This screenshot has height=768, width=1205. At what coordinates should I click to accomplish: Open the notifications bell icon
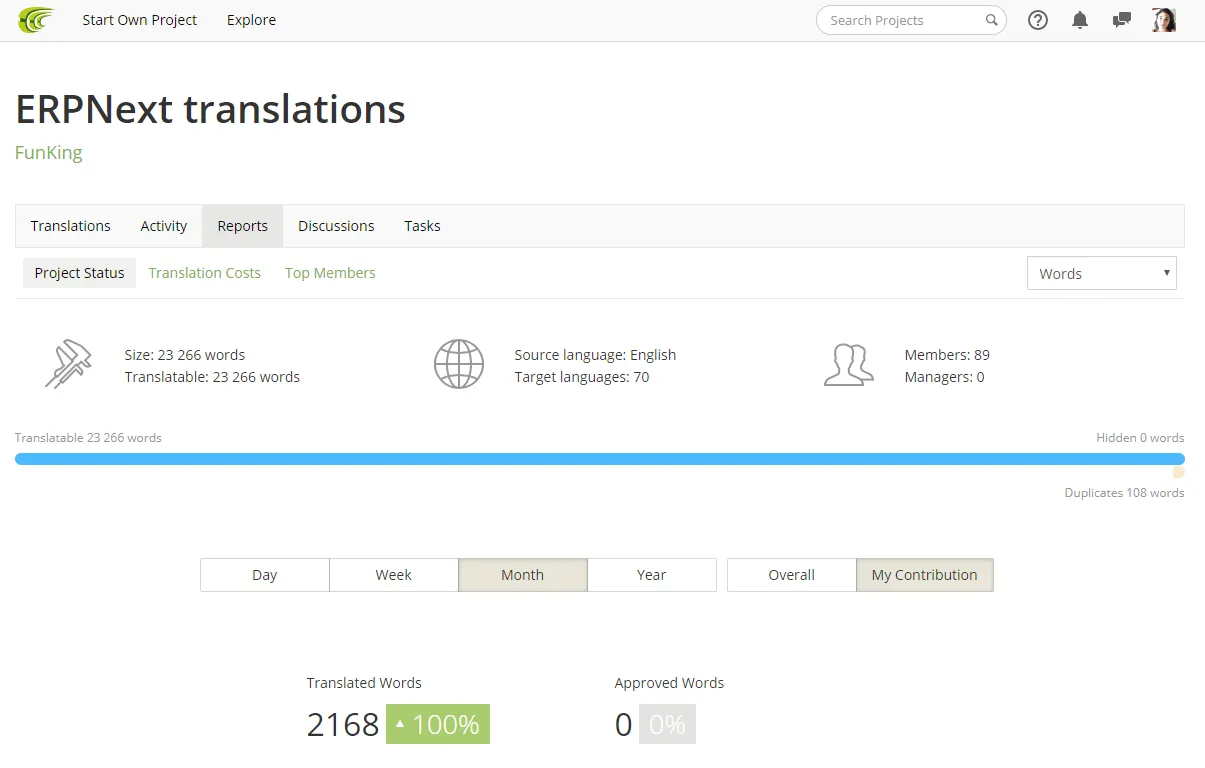coord(1080,20)
